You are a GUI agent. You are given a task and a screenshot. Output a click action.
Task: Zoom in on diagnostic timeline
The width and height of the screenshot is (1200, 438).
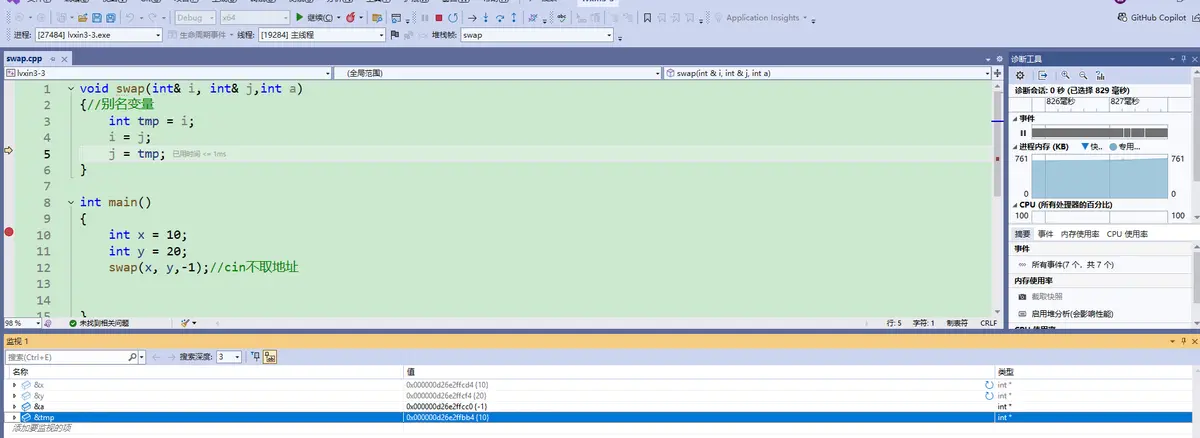[1065, 75]
